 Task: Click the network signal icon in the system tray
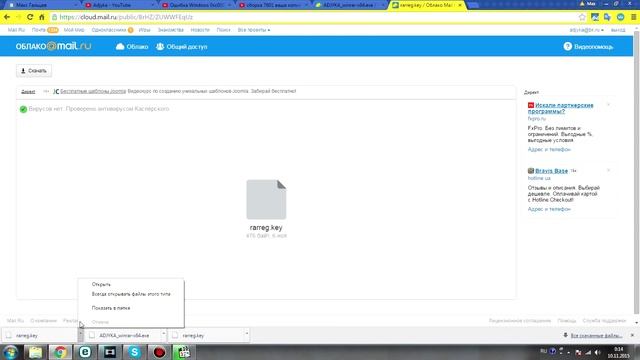(588, 352)
